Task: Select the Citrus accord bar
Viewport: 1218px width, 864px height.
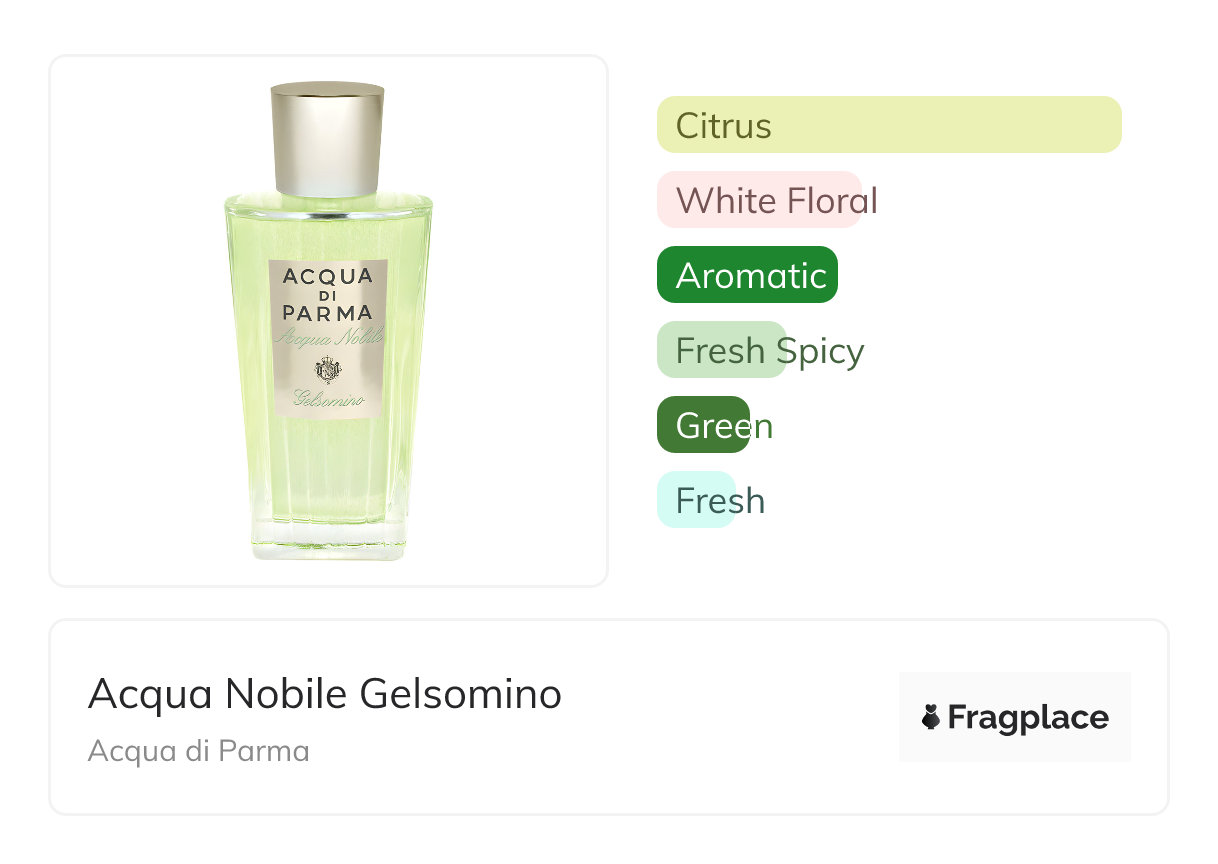Action: coord(888,125)
